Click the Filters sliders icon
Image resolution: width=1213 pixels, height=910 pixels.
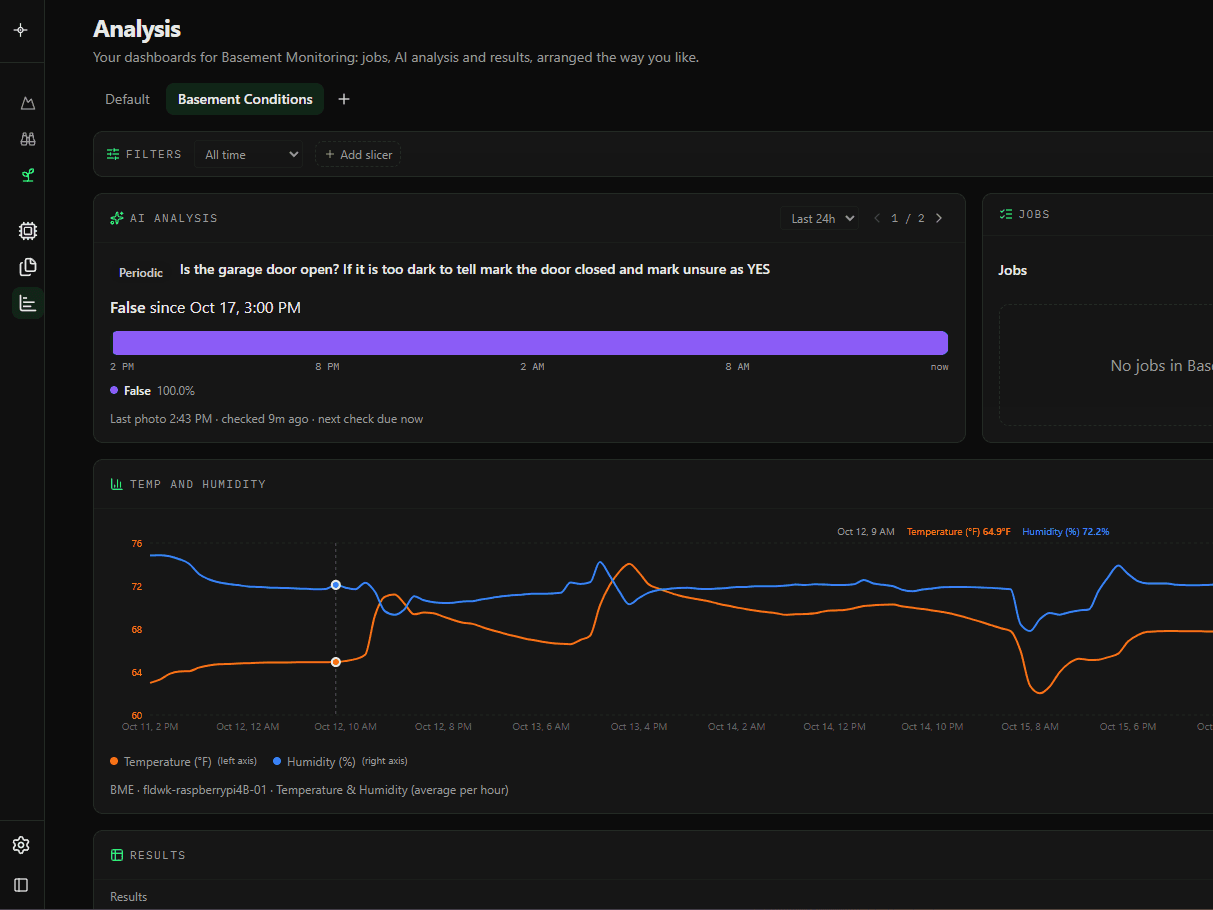click(113, 154)
